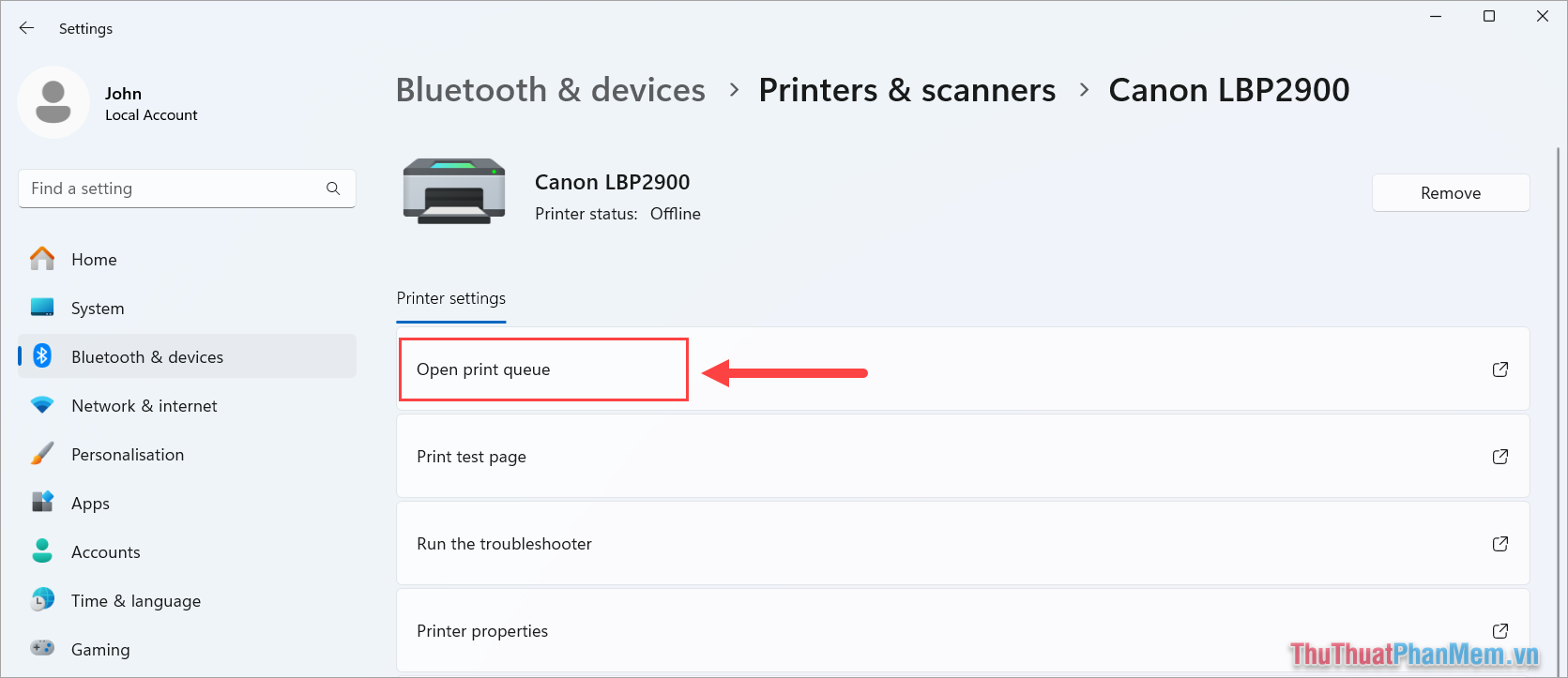Click the John user avatar picture
The image size is (1568, 678).
pyautogui.click(x=53, y=102)
